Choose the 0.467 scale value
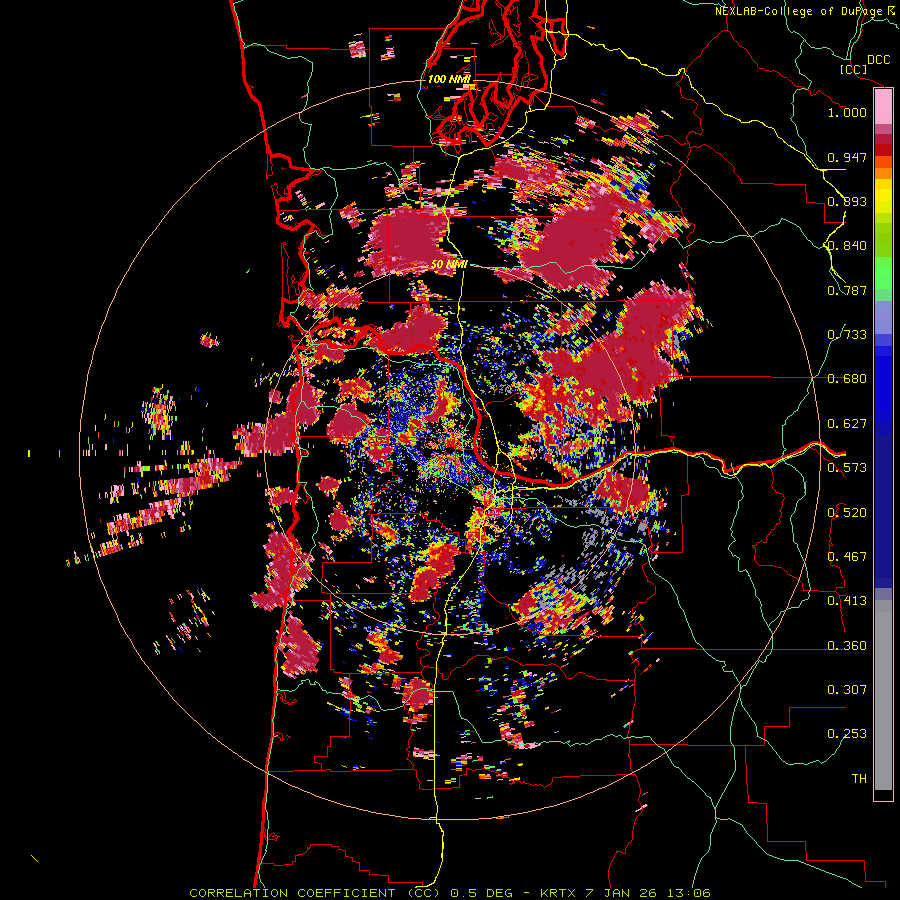 847,557
